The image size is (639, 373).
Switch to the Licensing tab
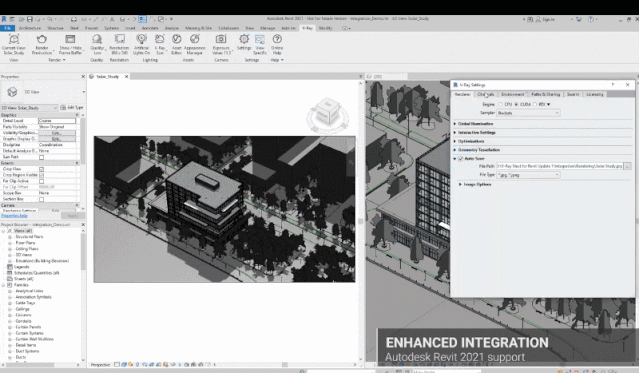tap(595, 94)
